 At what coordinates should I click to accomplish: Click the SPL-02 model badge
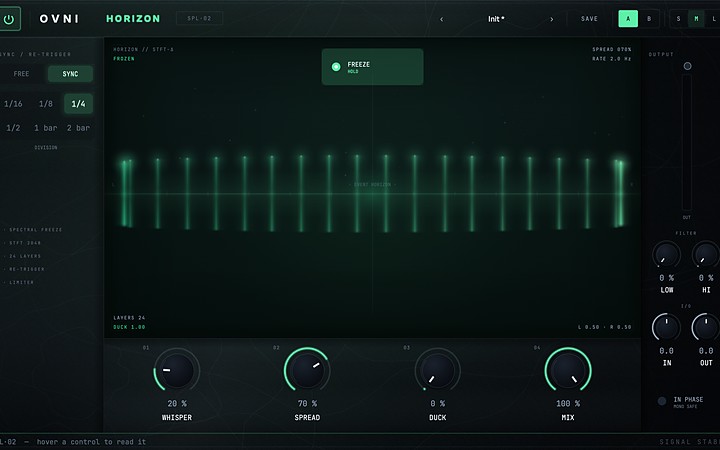coord(199,18)
